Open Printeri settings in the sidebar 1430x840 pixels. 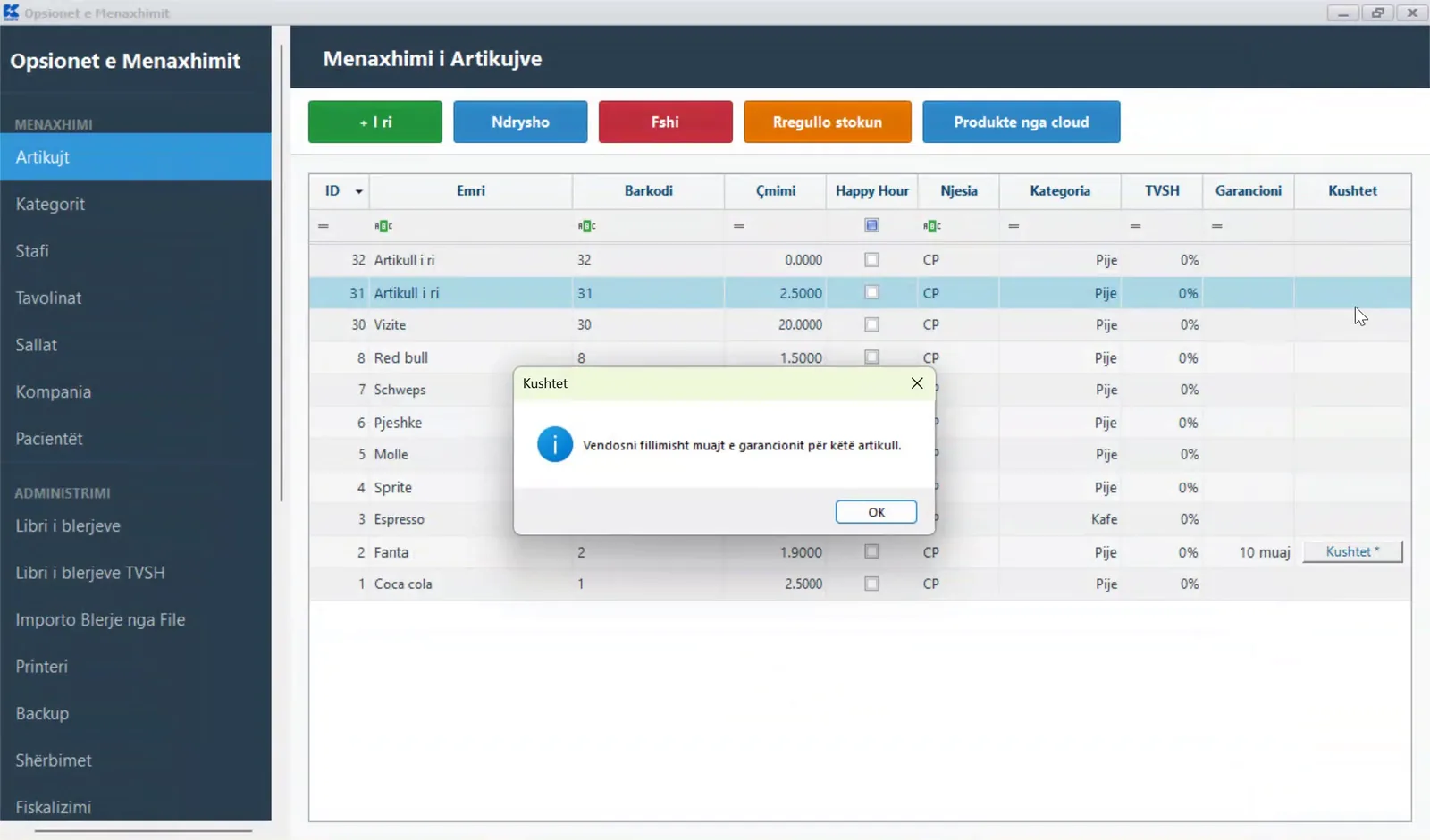[136, 667]
